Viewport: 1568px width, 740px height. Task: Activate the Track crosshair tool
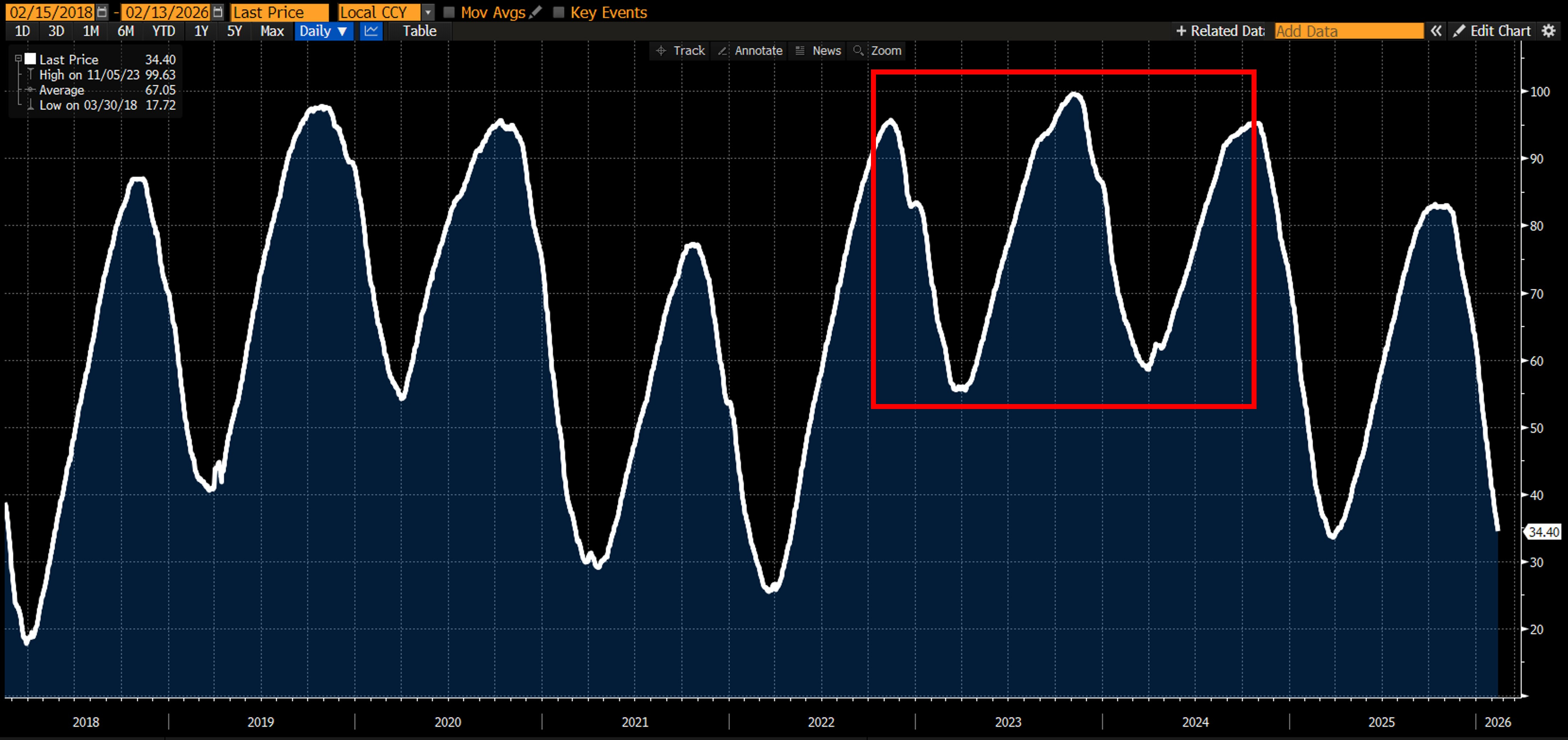[x=681, y=51]
